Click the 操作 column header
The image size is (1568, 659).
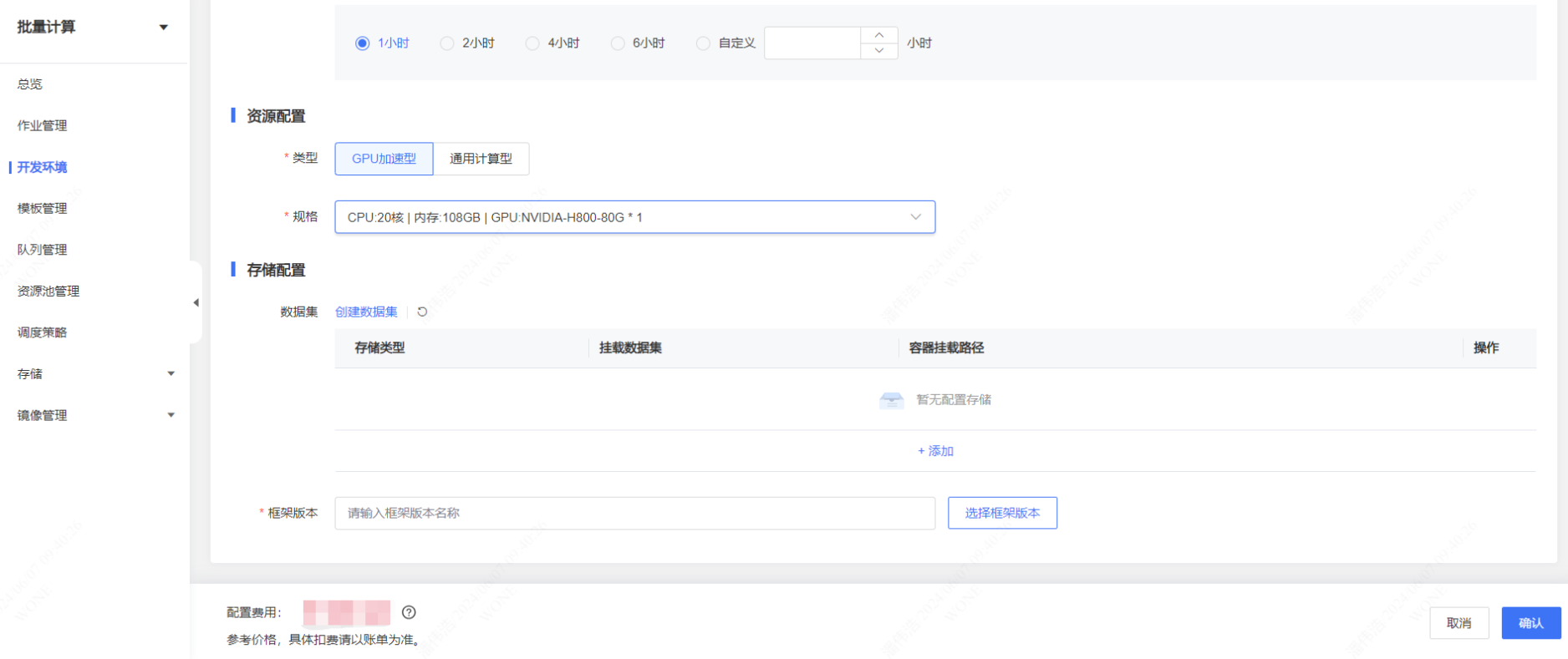pyautogui.click(x=1486, y=347)
